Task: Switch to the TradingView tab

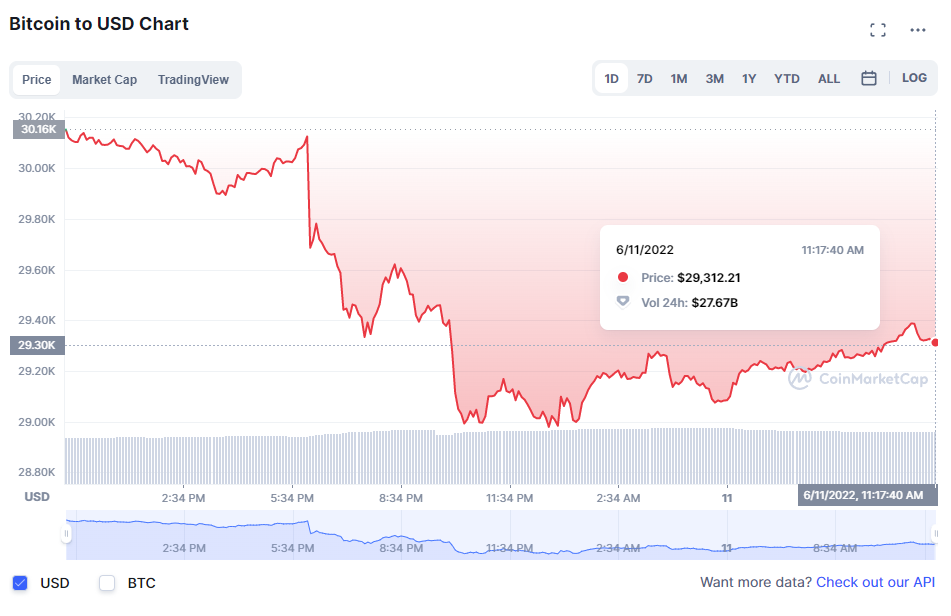Action: coord(193,79)
